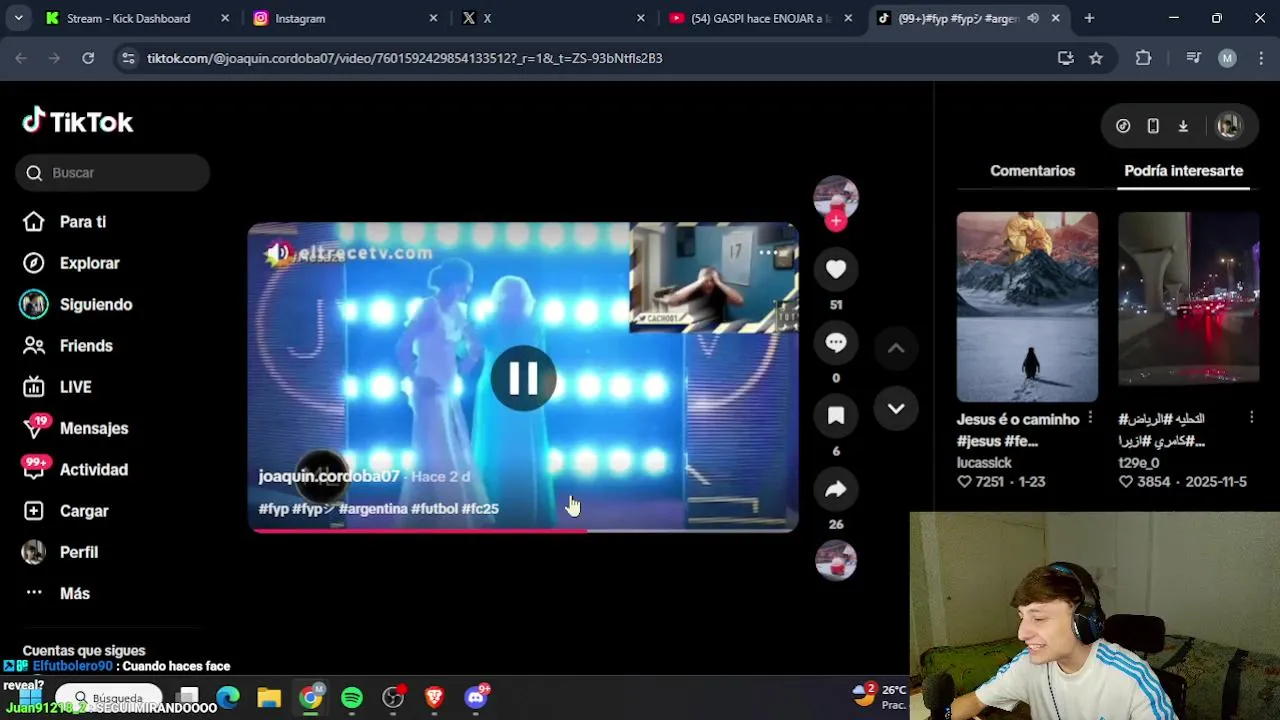This screenshot has height=720, width=1280.
Task: Open Mensajes inbox
Action: (x=76, y=428)
